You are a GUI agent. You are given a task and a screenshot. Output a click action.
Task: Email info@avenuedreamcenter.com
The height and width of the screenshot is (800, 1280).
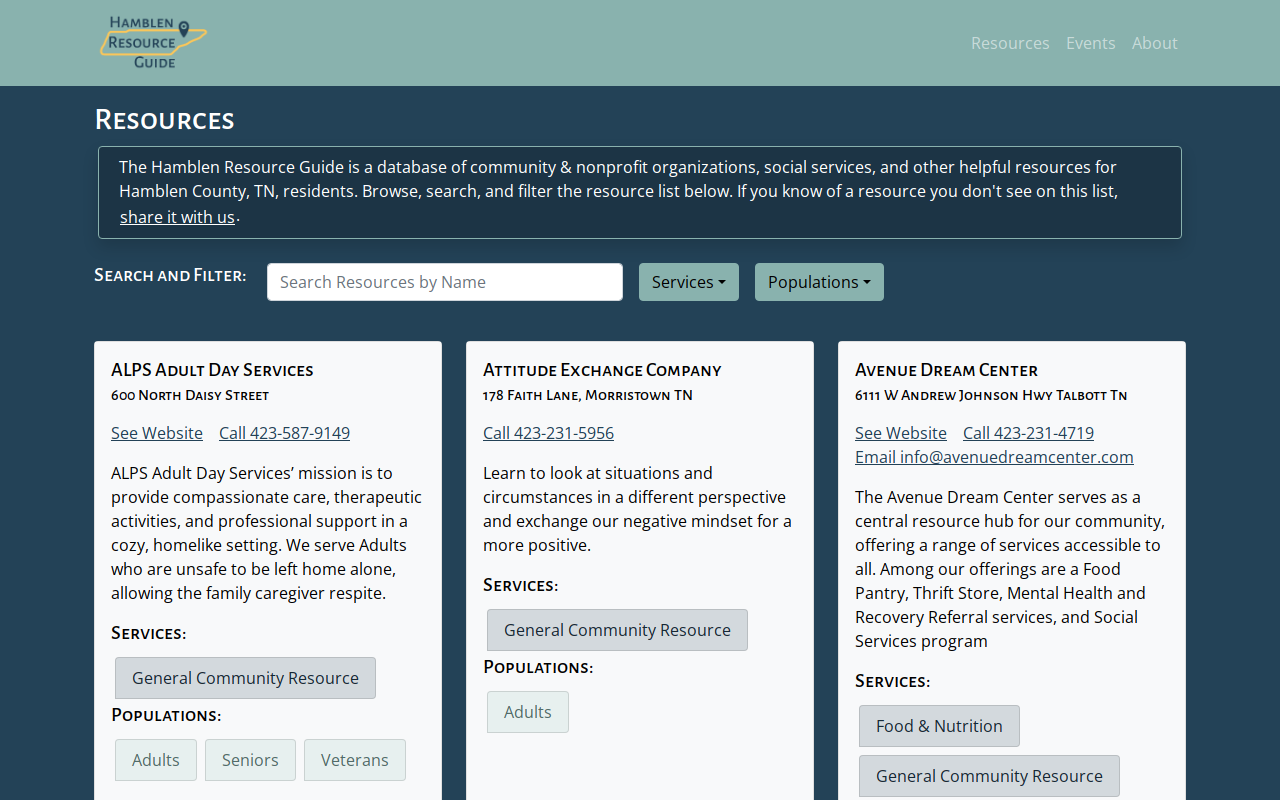[994, 457]
